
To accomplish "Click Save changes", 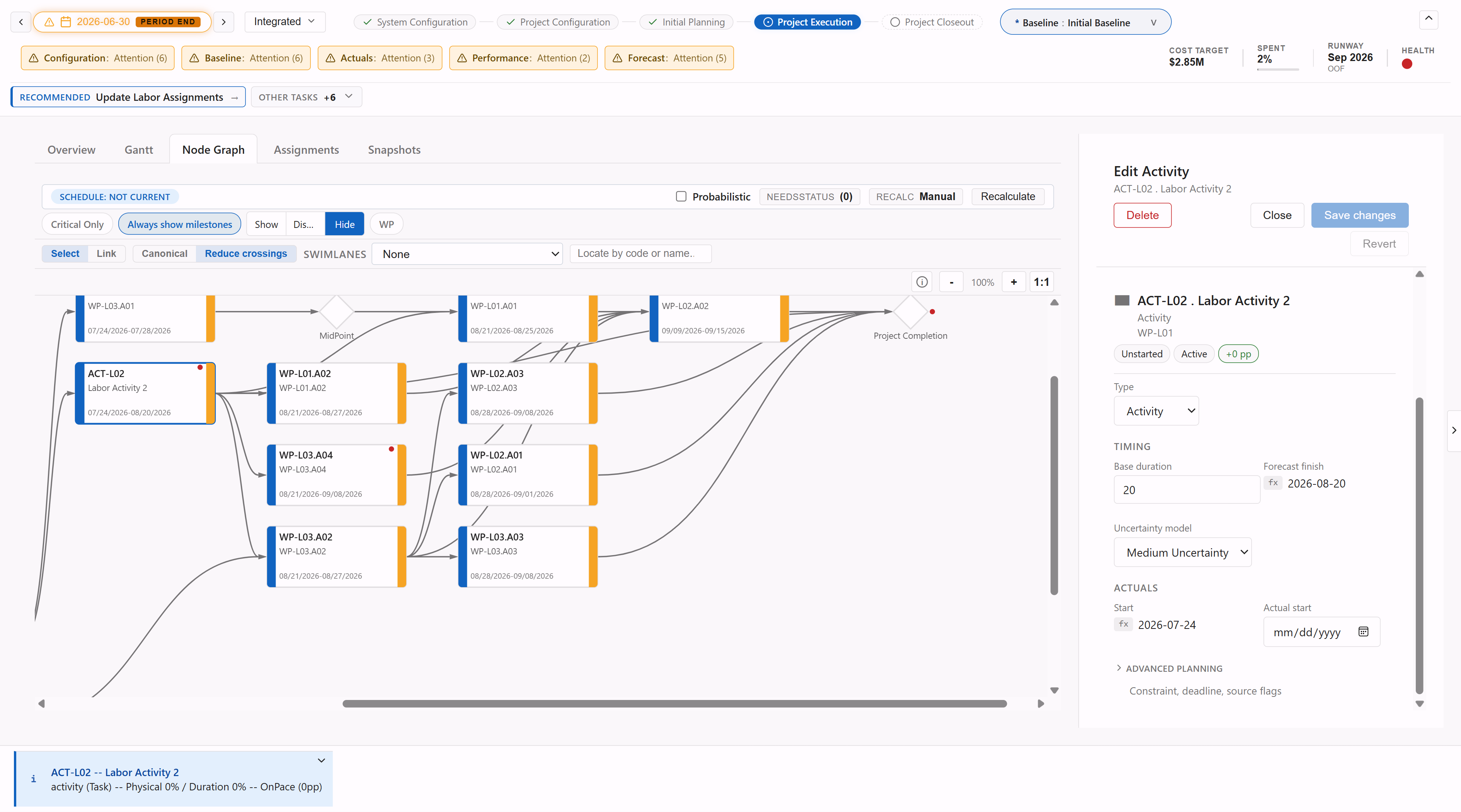I will click(x=1359, y=215).
